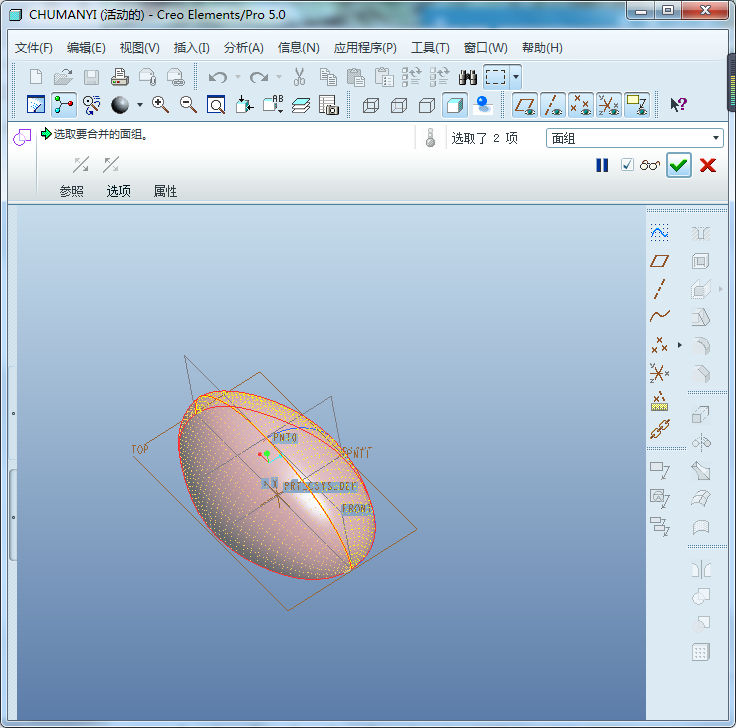The image size is (736, 728).
Task: Click the 选取了 2 项 status text
Action: pyautogui.click(x=484, y=138)
